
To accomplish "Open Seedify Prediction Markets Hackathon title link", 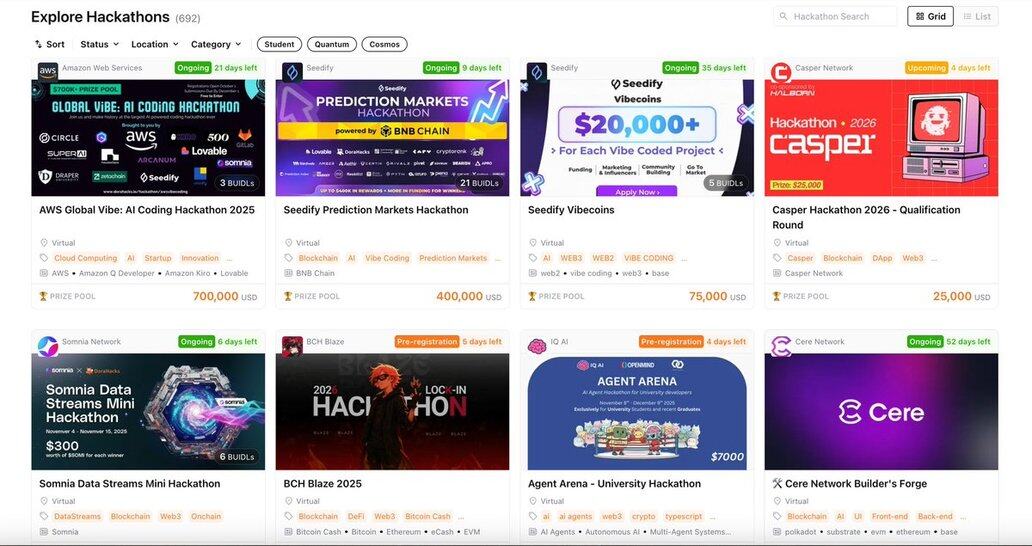I will pos(376,210).
